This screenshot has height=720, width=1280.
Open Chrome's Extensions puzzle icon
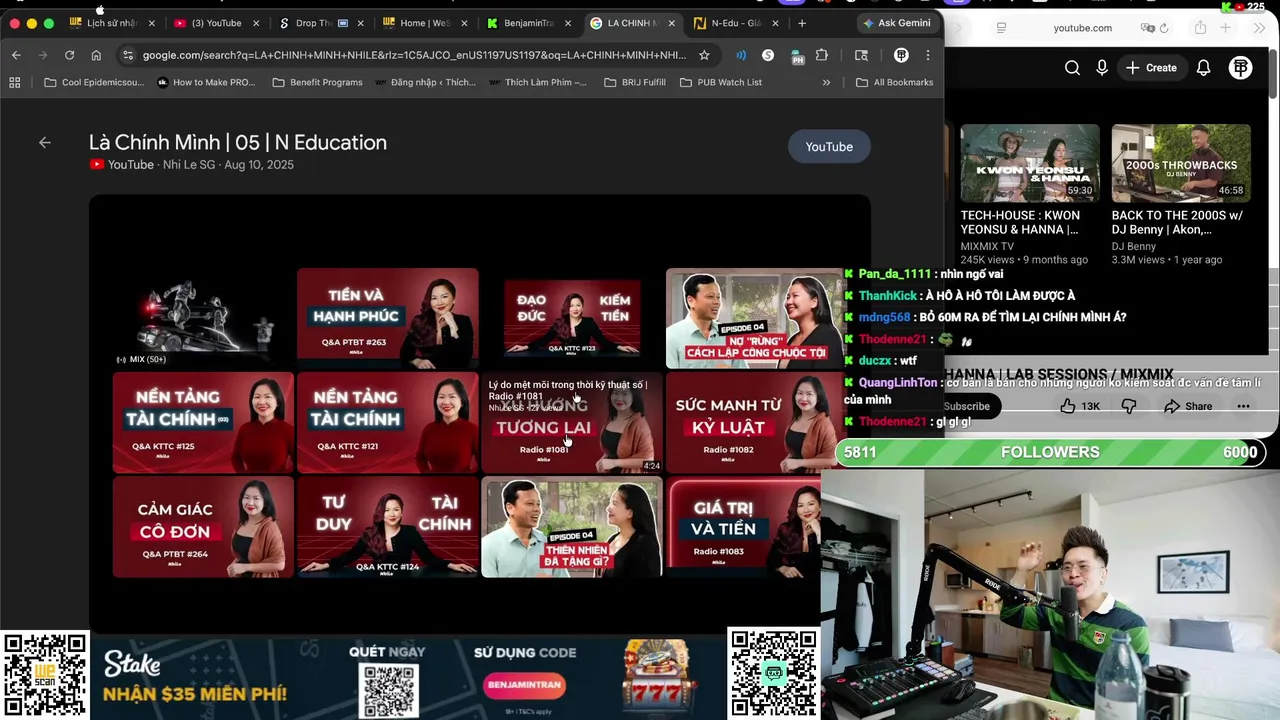coord(822,55)
